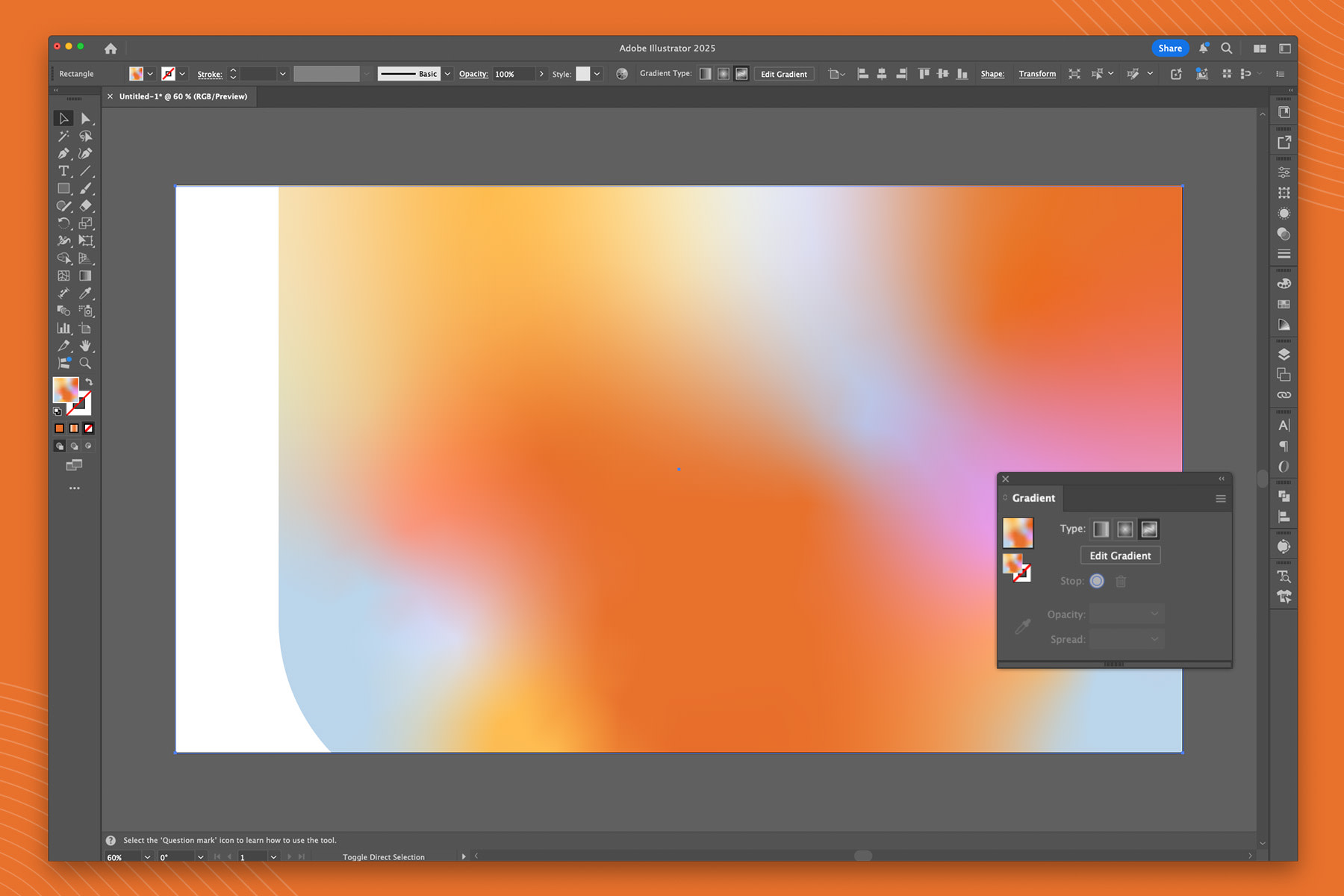Select the Type tool
The image size is (1344, 896).
click(63, 171)
